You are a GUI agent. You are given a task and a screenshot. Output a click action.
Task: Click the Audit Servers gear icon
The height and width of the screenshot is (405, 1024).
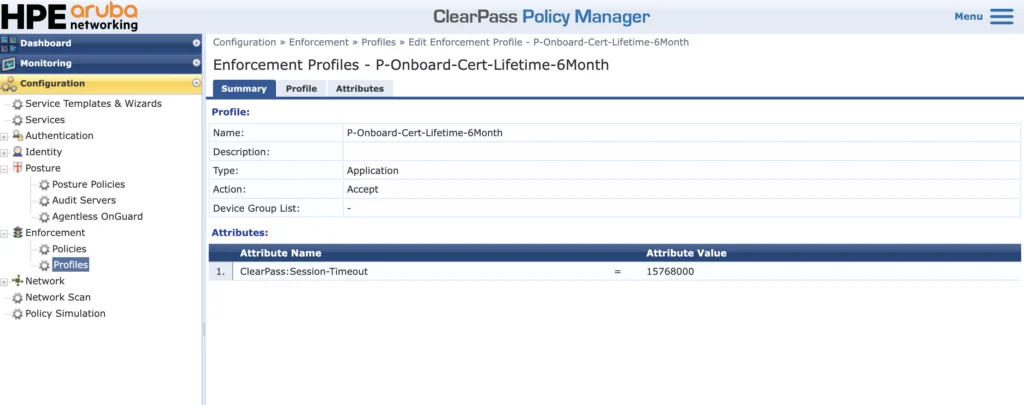click(x=44, y=201)
